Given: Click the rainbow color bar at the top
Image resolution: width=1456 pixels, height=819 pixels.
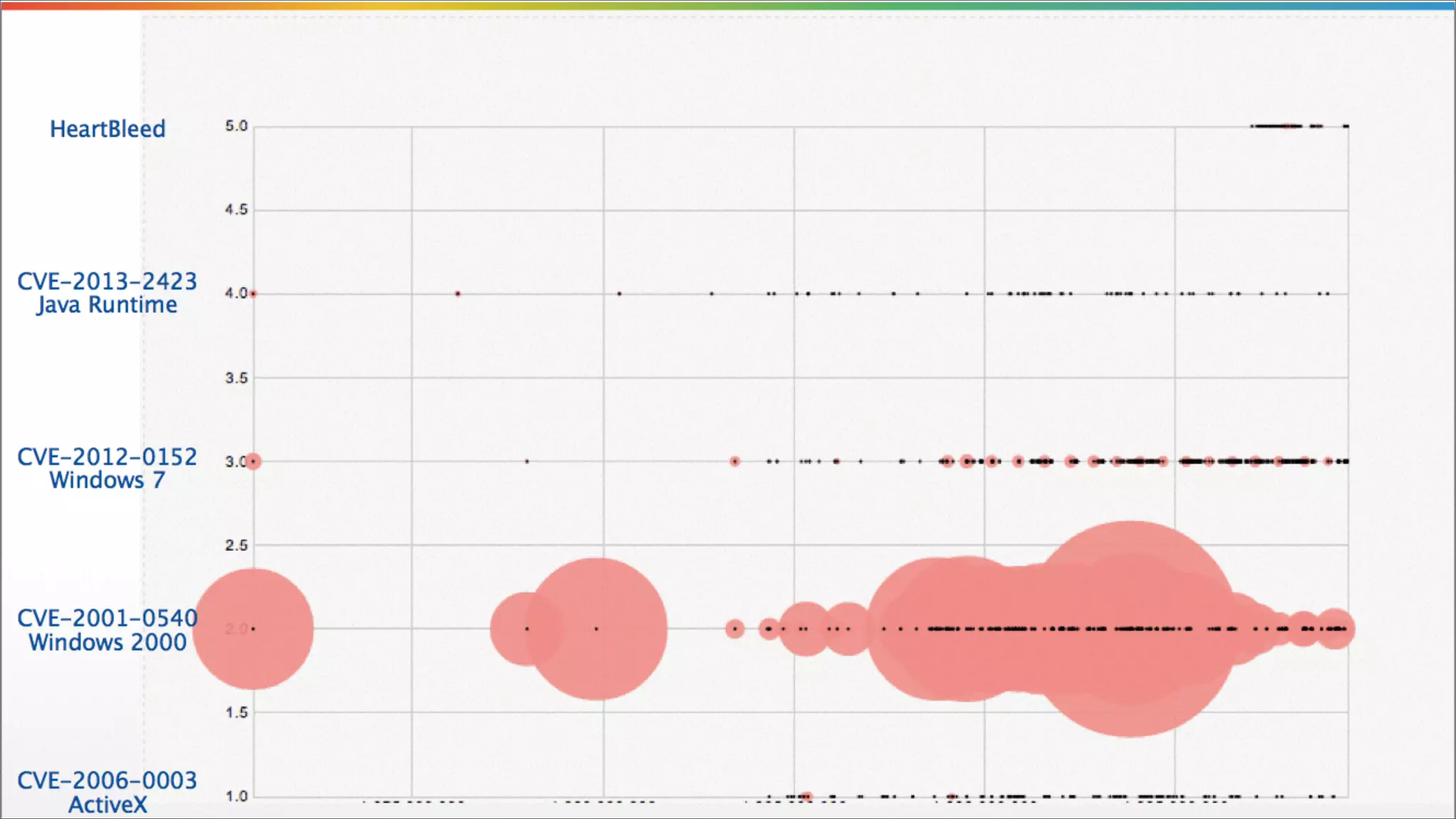Looking at the screenshot, I should click(x=728, y=6).
